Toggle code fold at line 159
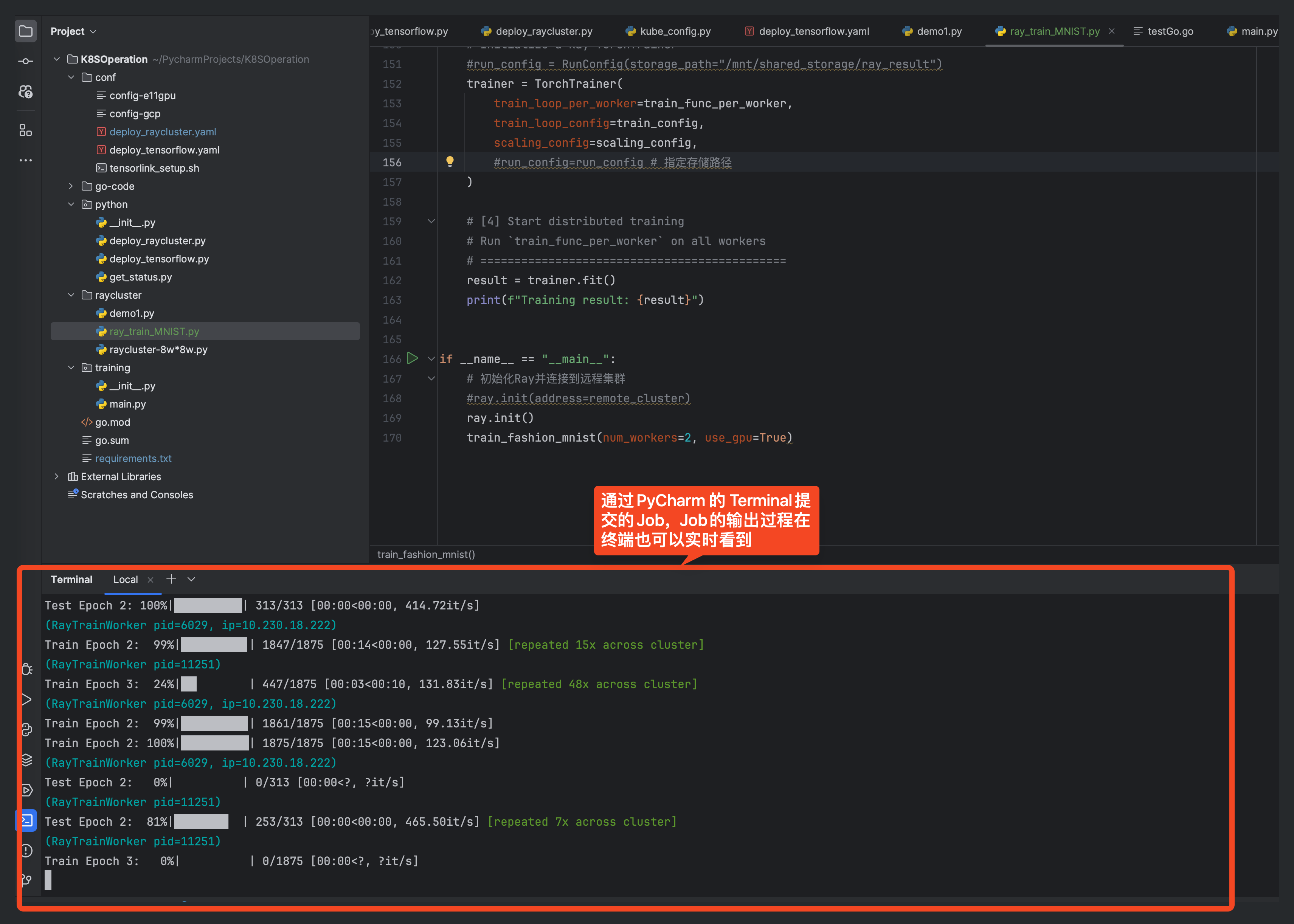The width and height of the screenshot is (1294, 924). 431,221
